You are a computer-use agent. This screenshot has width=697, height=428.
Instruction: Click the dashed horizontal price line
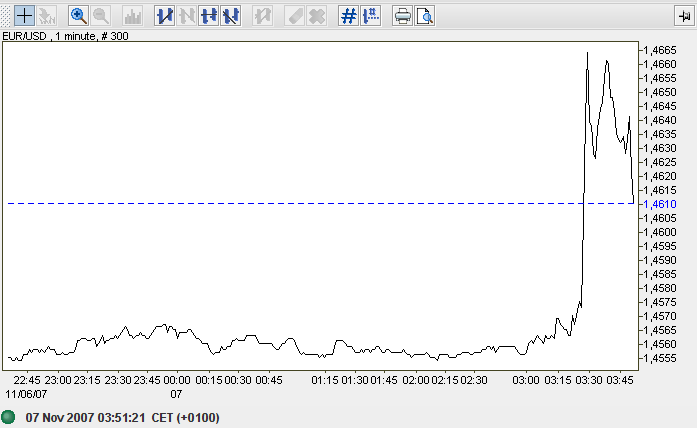coord(300,203)
